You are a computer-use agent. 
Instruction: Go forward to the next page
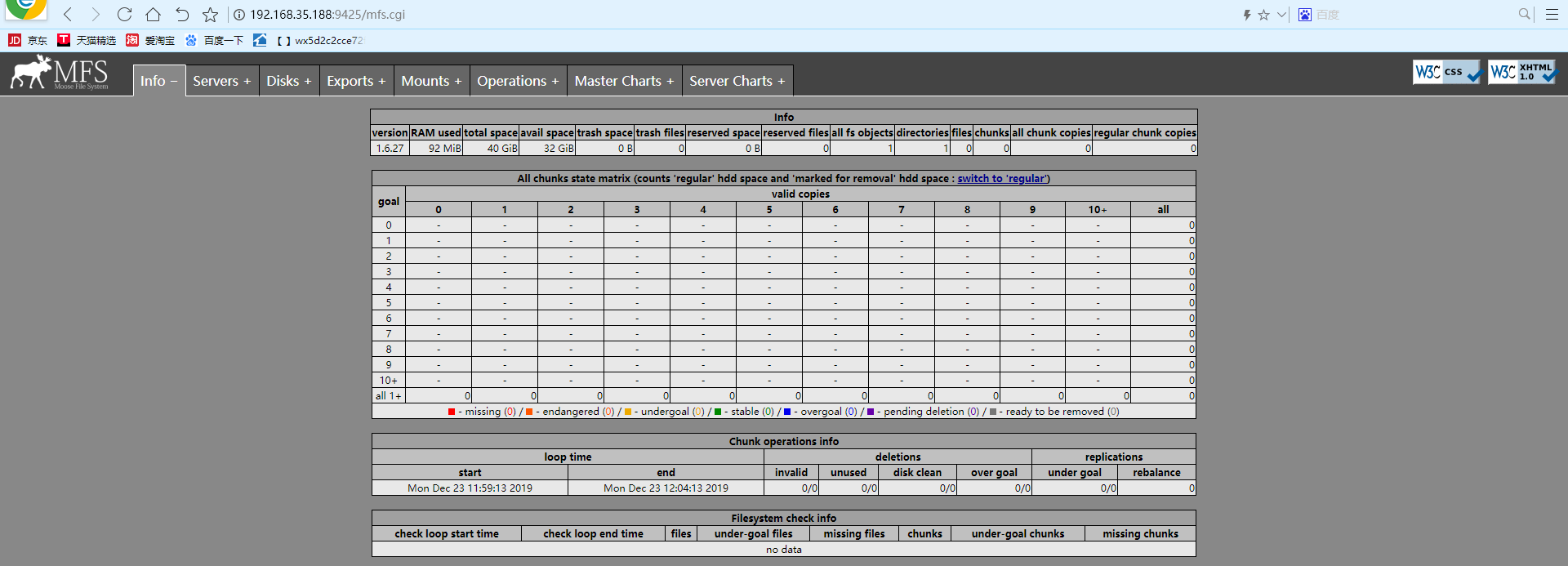pyautogui.click(x=96, y=15)
